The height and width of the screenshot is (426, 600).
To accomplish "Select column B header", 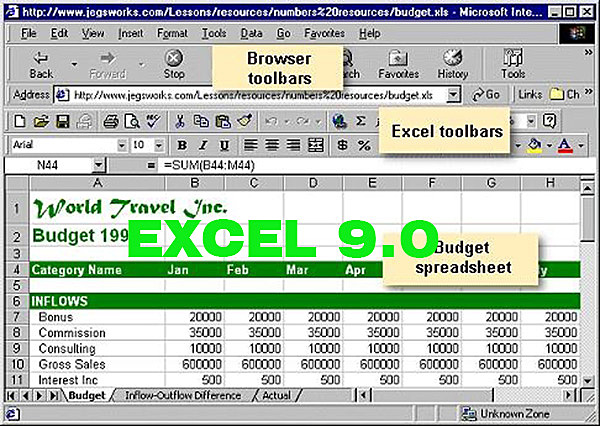I will (195, 183).
